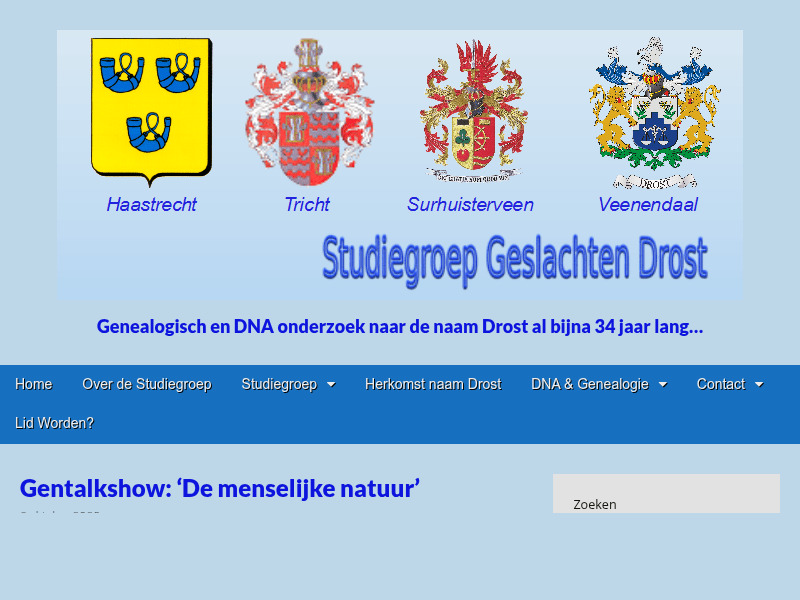This screenshot has height=600, width=800.
Task: Click Over de Studiegroep menu item
Action: (147, 384)
